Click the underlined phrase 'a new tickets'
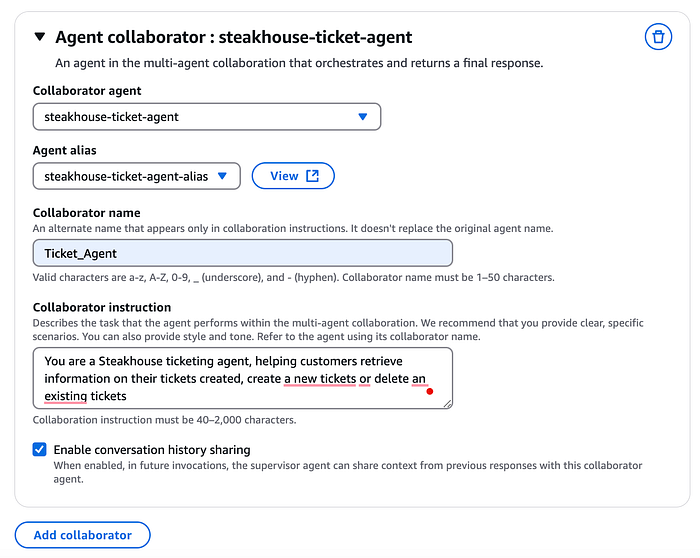Viewport: 700px width, 558px height. pos(320,379)
